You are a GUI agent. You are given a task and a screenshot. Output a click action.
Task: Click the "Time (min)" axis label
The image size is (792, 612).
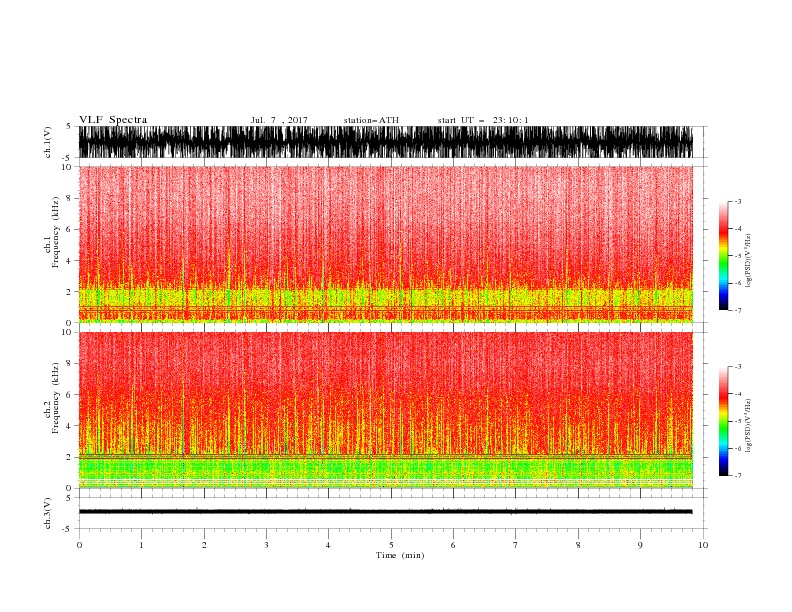[x=400, y=555]
